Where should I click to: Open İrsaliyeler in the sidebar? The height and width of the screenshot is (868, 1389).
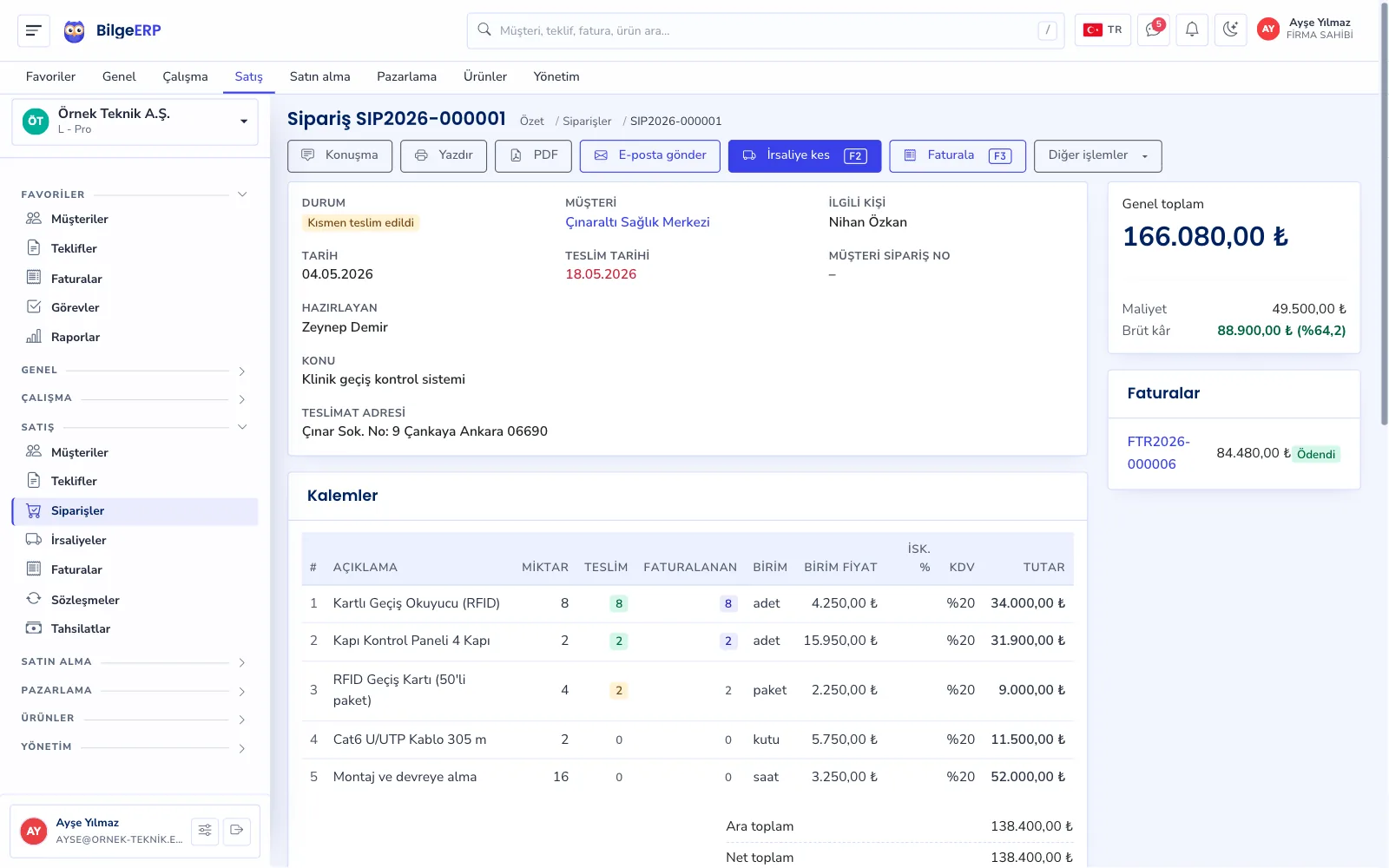[135, 540]
